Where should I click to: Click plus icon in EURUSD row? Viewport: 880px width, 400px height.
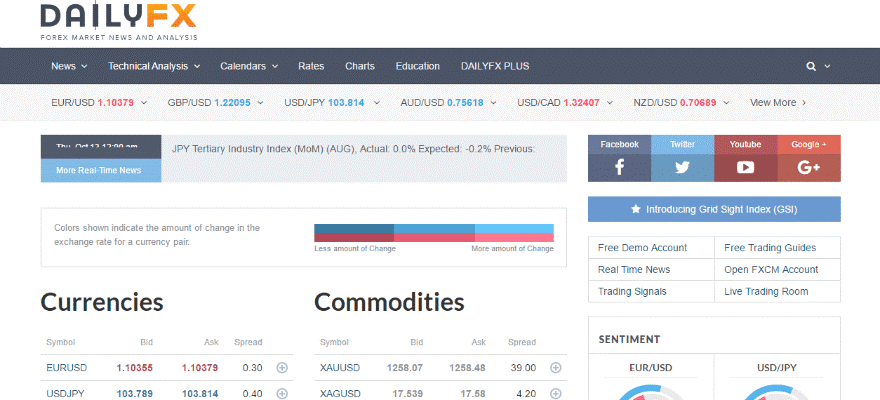282,368
